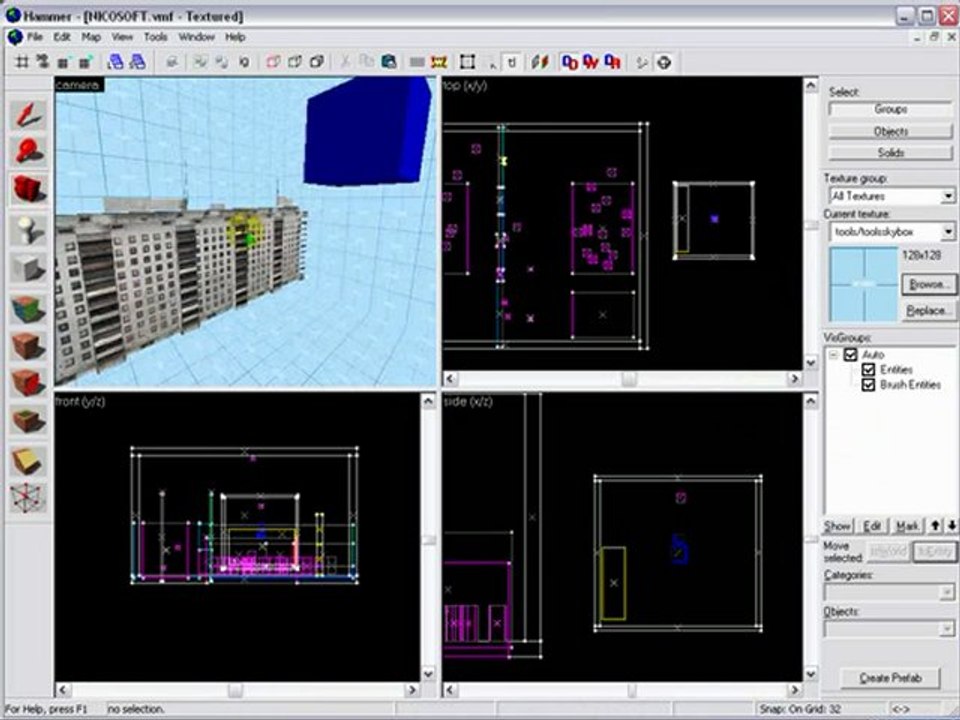
Task: Click the load window state icon
Action: click(116, 62)
